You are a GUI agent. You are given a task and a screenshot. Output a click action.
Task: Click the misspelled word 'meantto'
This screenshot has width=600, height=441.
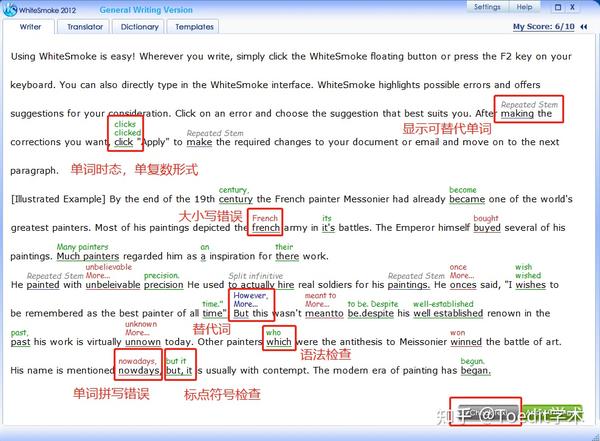point(324,313)
